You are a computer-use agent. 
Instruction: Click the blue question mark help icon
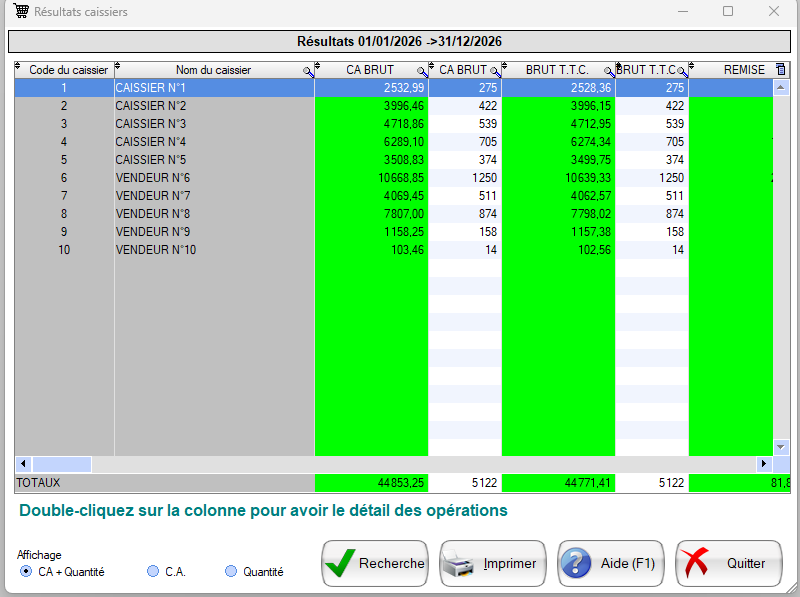(x=577, y=563)
